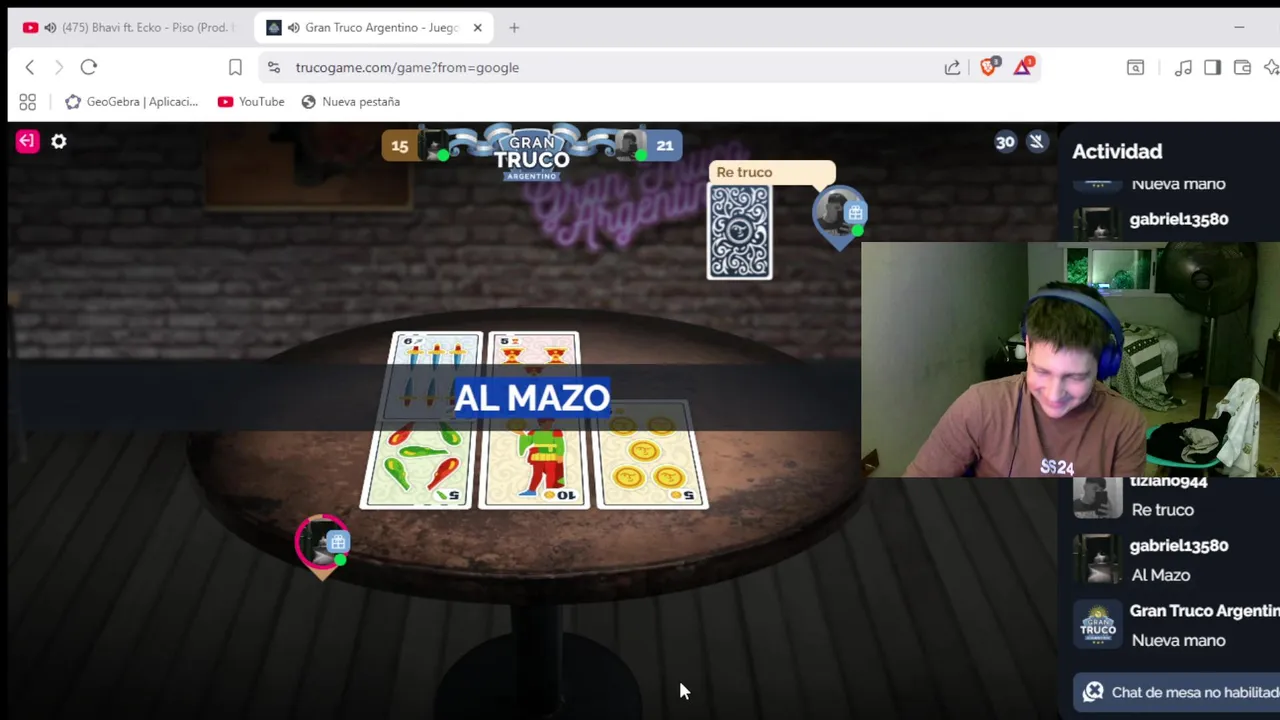
Task: Open the YouTube bookmark
Action: [x=251, y=101]
